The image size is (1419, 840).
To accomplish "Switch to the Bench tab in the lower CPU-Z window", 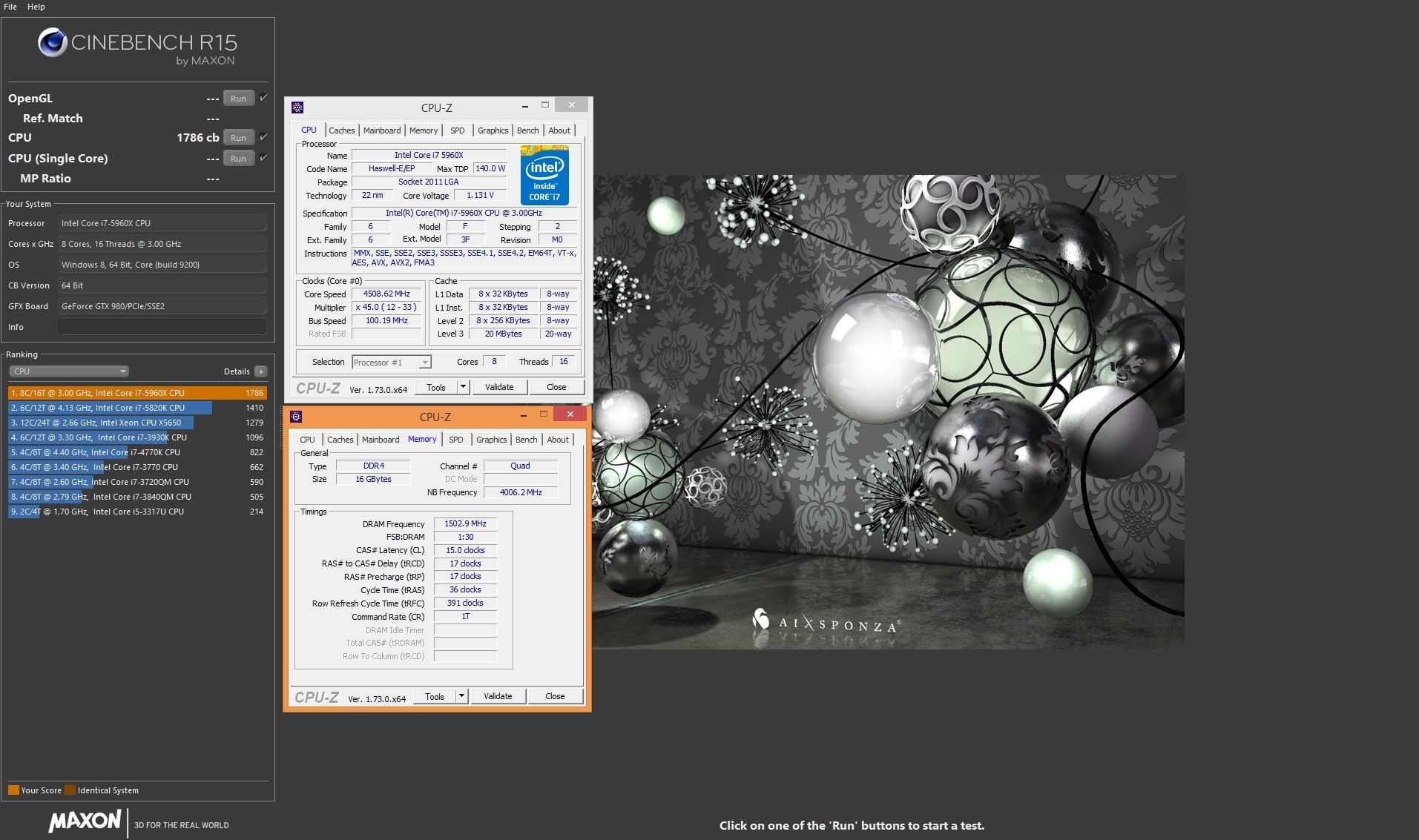I will point(527,440).
